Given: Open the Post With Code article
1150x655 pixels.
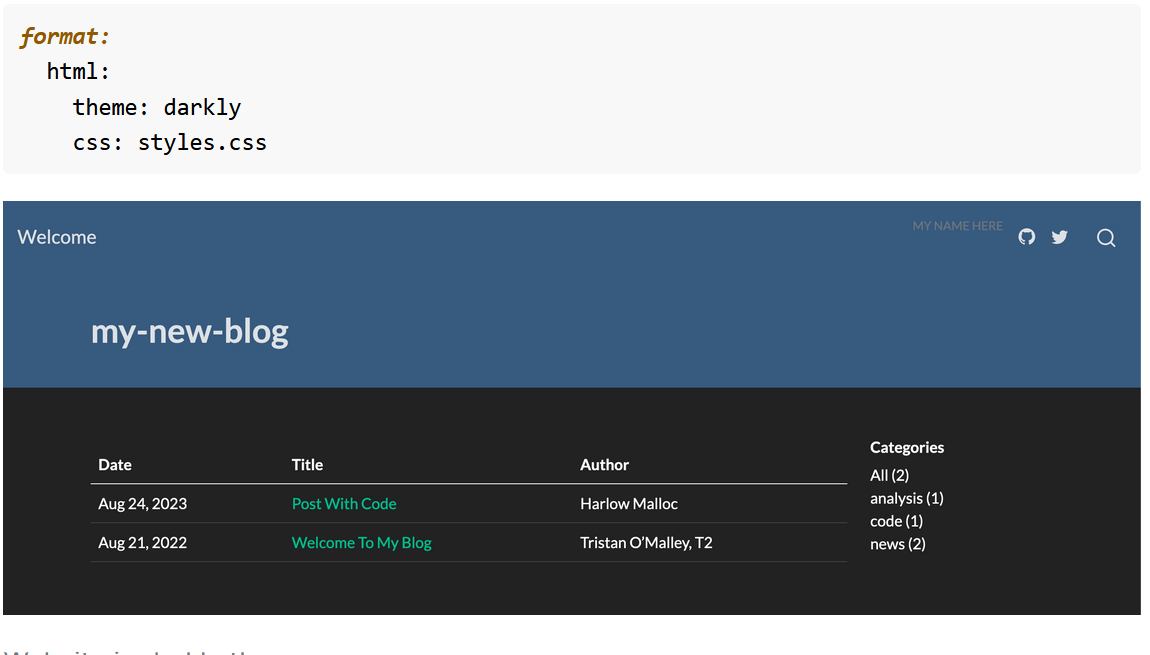Looking at the screenshot, I should point(344,504).
